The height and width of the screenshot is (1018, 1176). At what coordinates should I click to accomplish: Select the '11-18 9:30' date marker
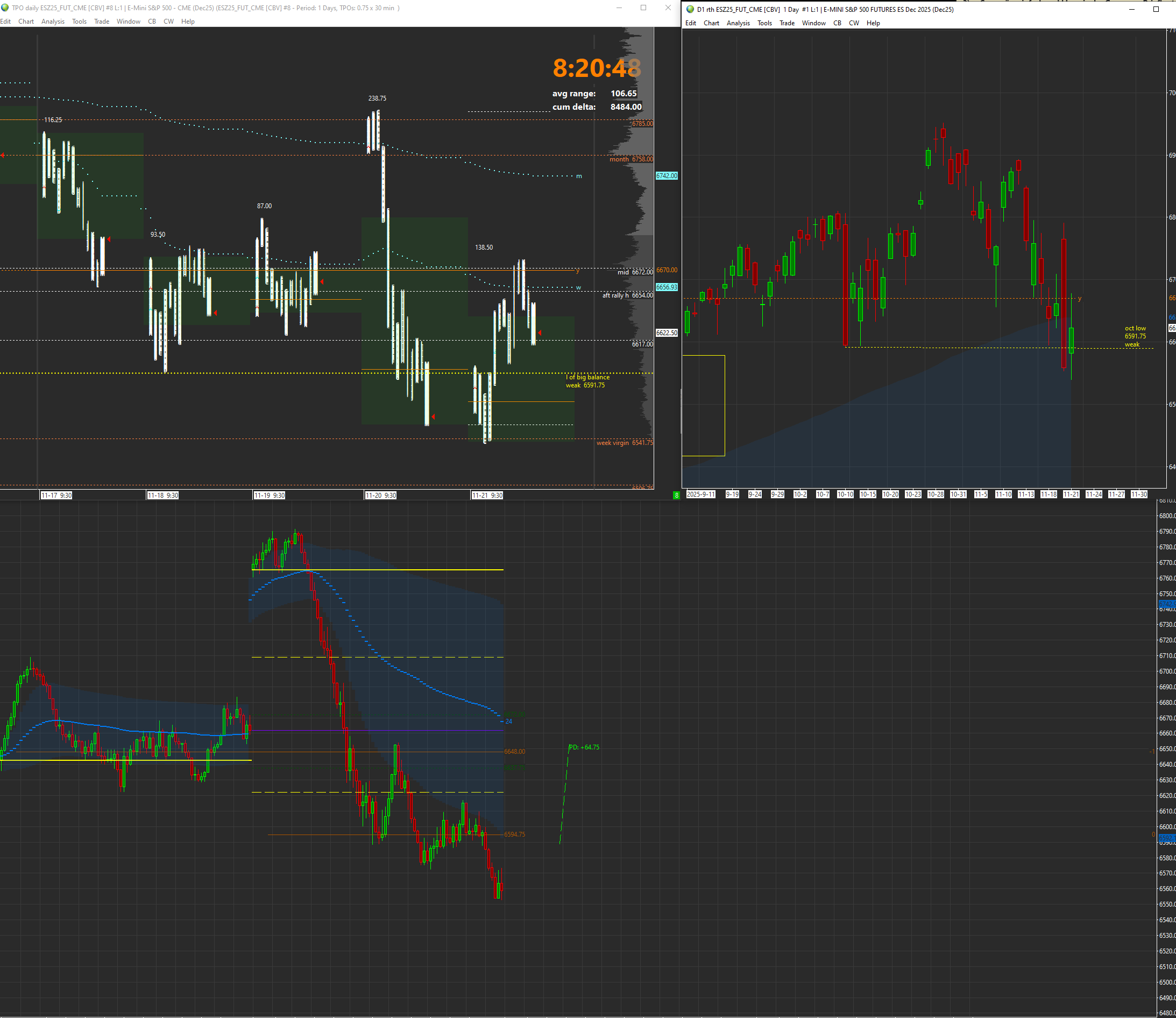point(163,496)
